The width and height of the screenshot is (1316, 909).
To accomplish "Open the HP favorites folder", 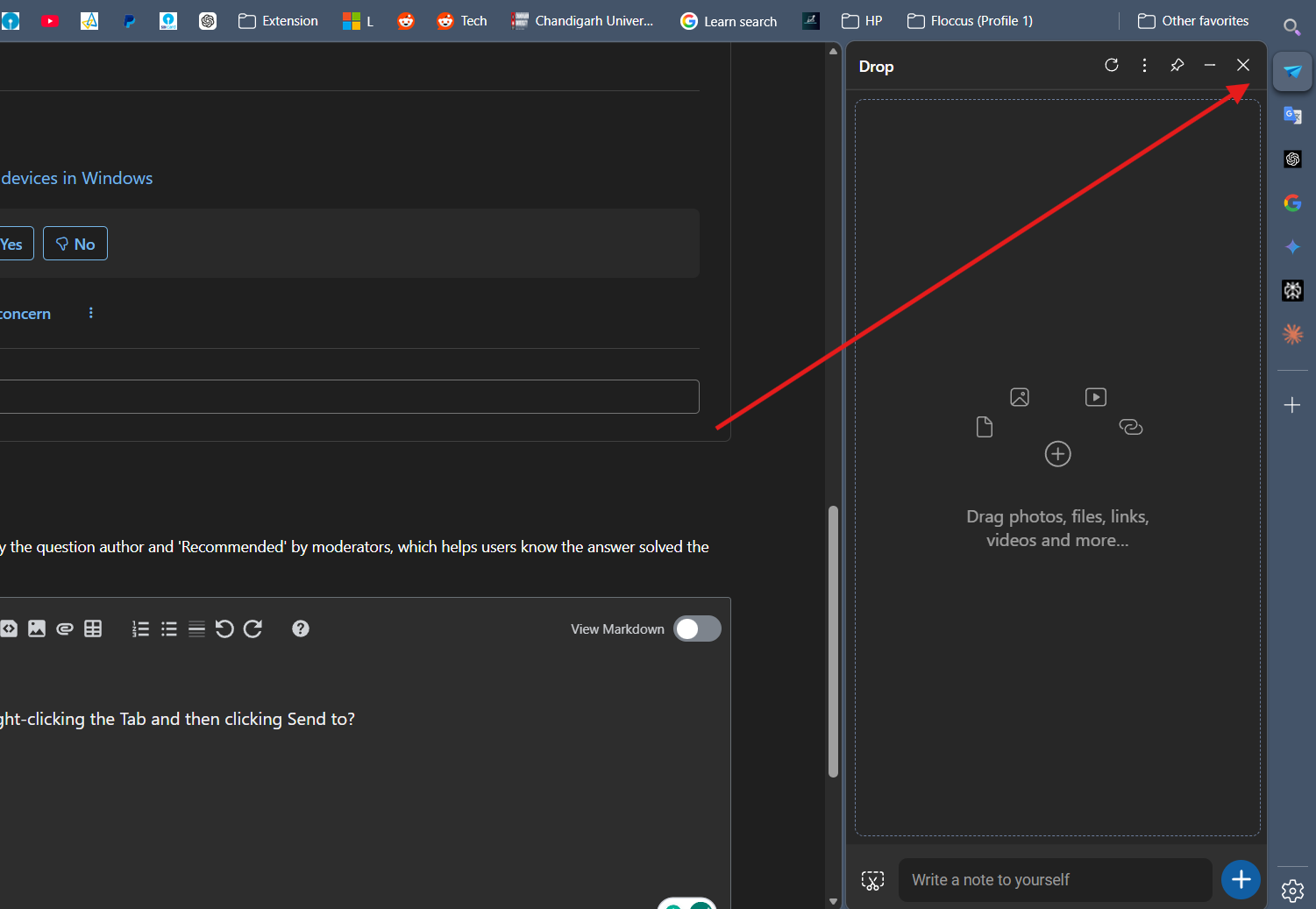I will coord(862,21).
